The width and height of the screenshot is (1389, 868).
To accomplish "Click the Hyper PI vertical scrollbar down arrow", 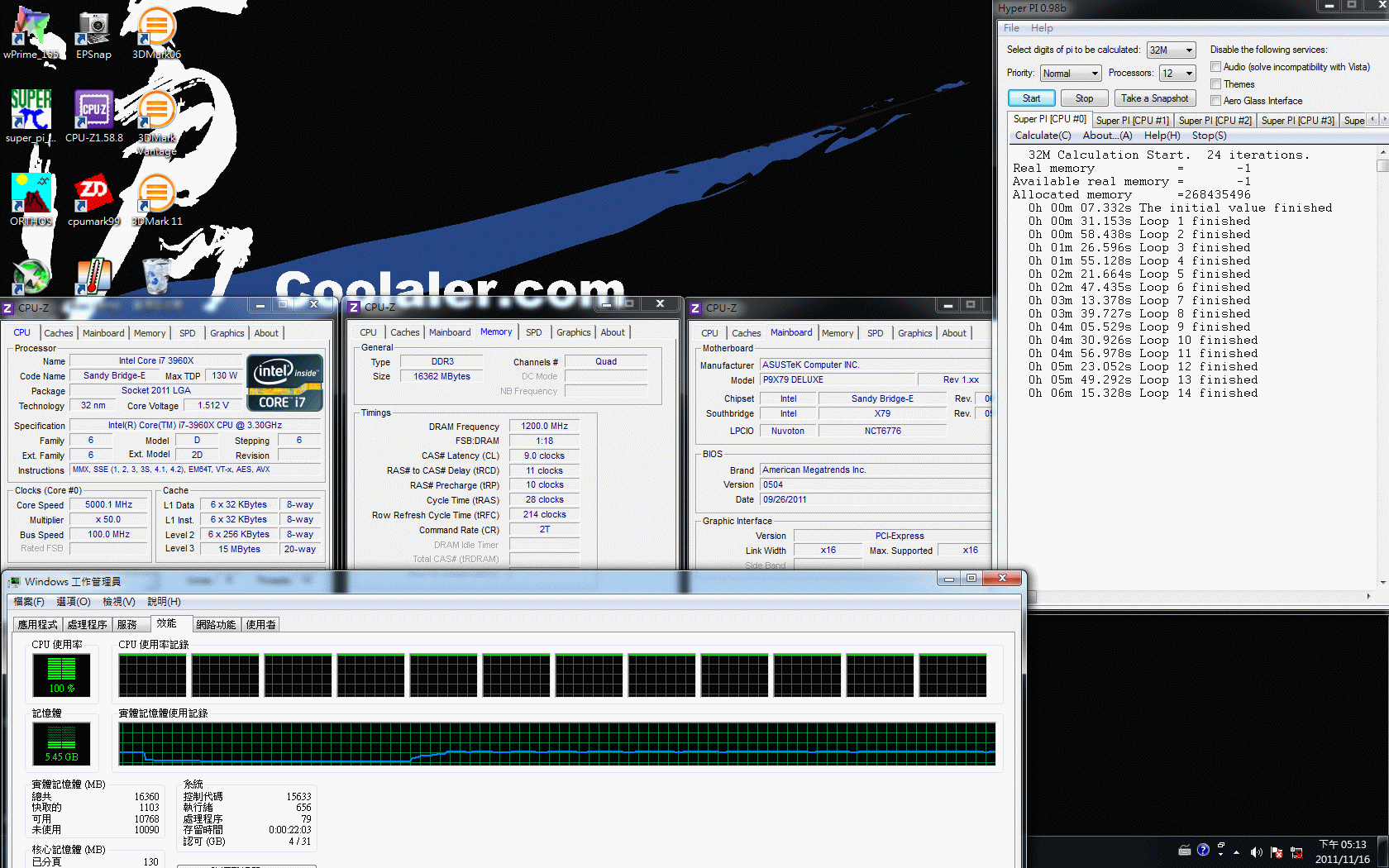I will click(x=1382, y=581).
